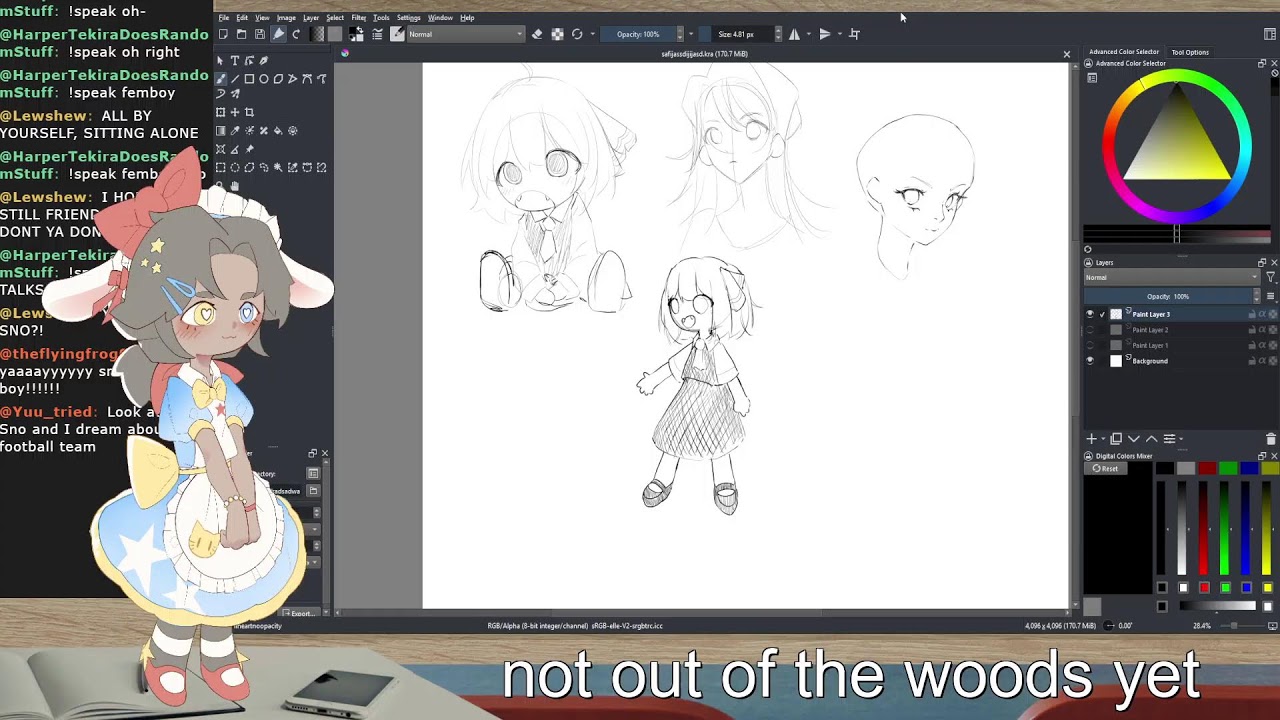This screenshot has width=1280, height=720.
Task: Click the red swatch in Digital Colors Mixer
Action: pyautogui.click(x=1207, y=468)
